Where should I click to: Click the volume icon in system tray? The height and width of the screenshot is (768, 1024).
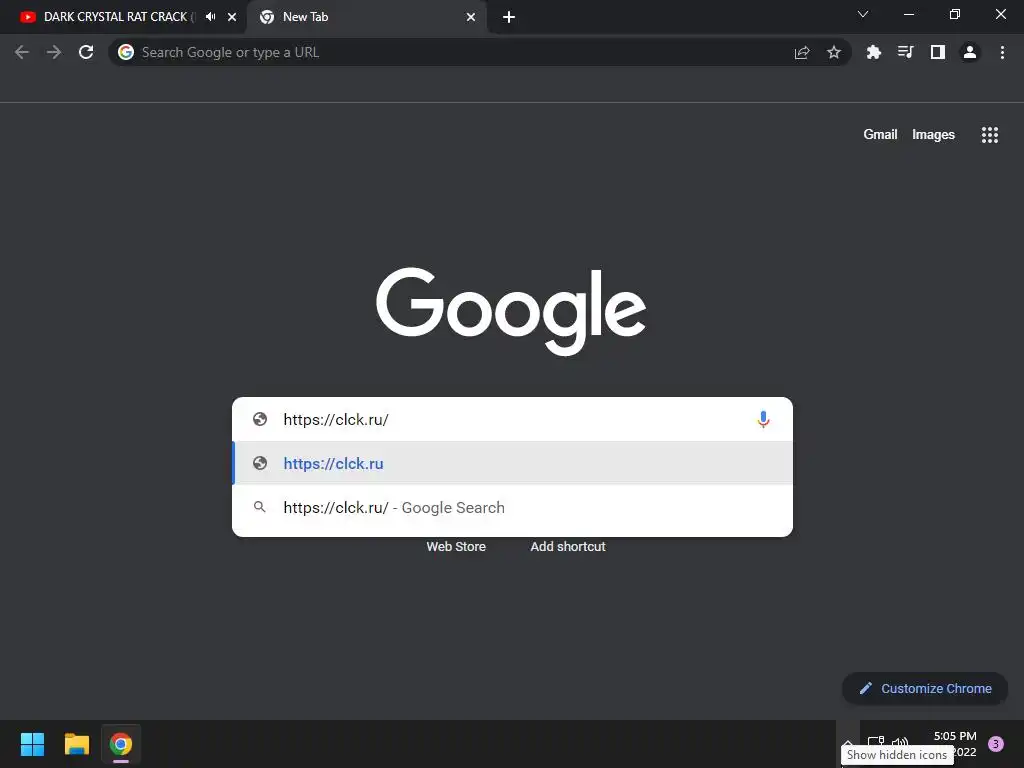901,742
